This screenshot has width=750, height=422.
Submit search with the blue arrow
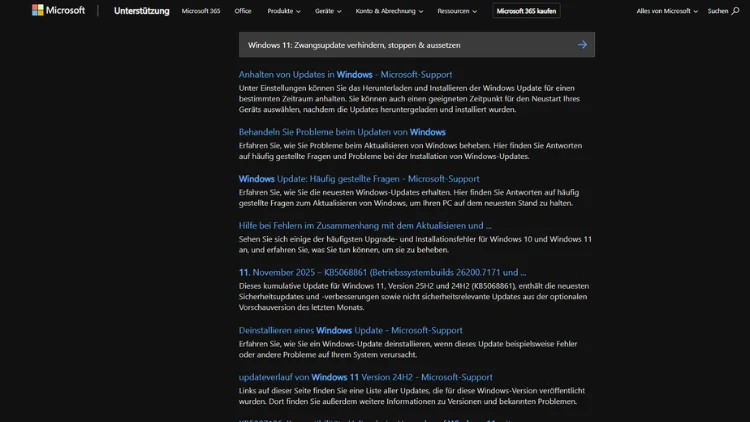(x=582, y=44)
